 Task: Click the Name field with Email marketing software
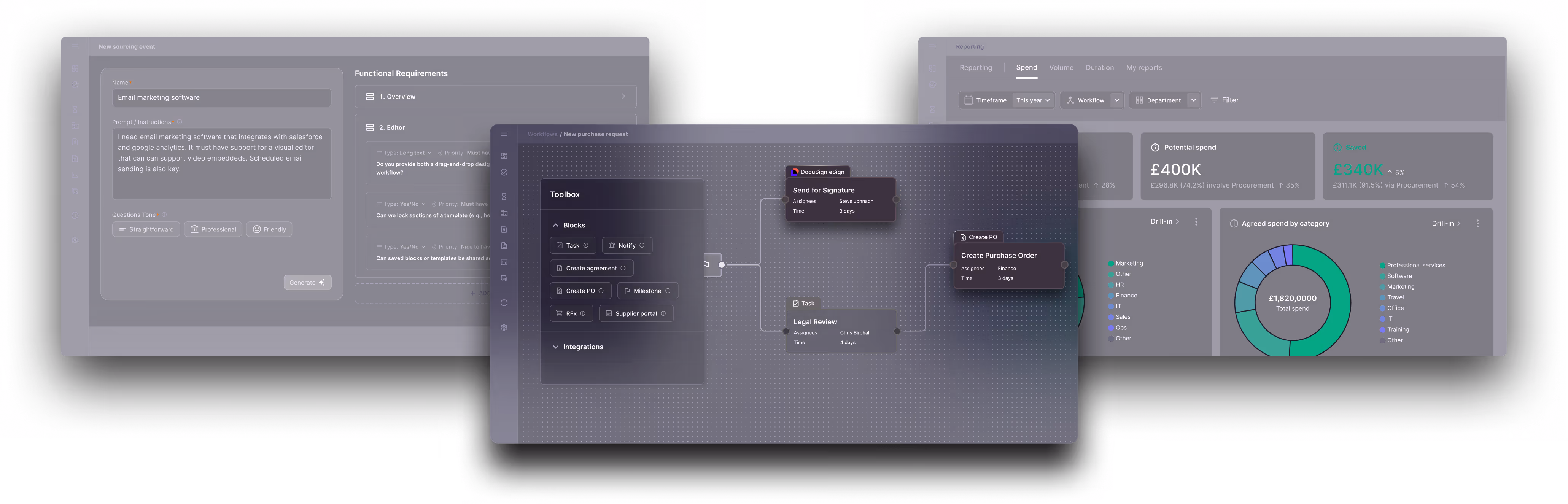[x=221, y=97]
